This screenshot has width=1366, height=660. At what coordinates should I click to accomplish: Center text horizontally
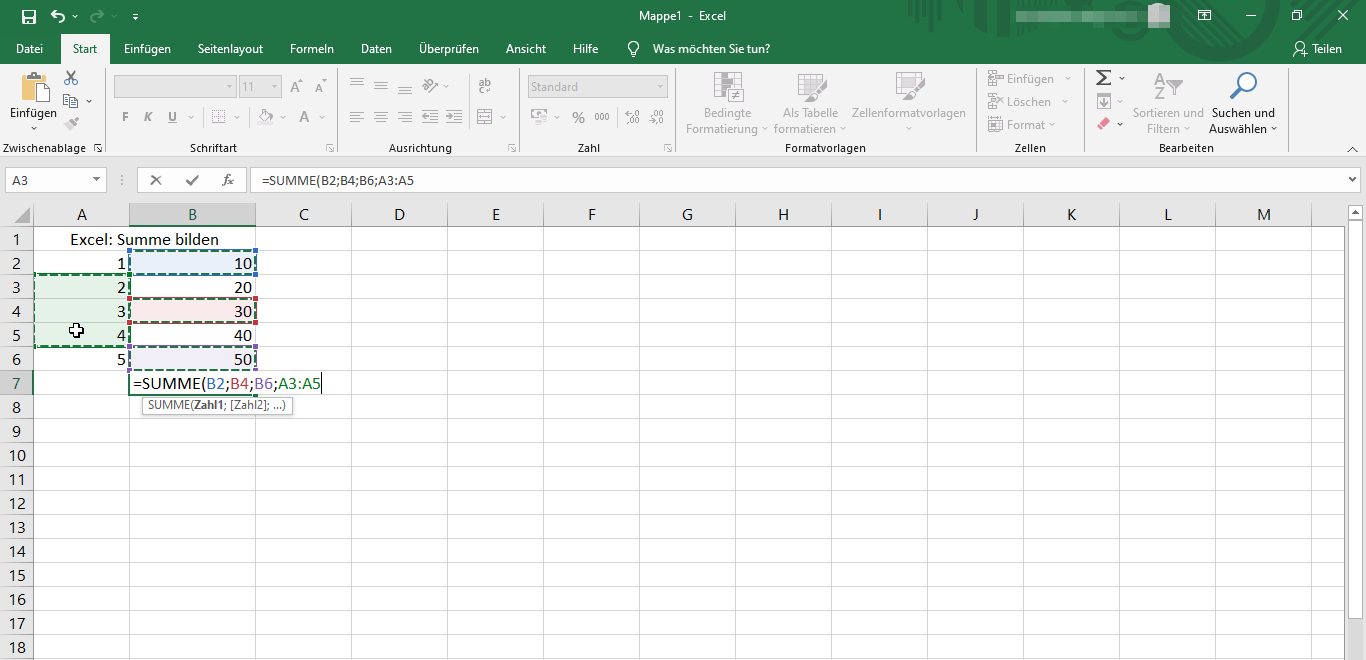pos(381,117)
